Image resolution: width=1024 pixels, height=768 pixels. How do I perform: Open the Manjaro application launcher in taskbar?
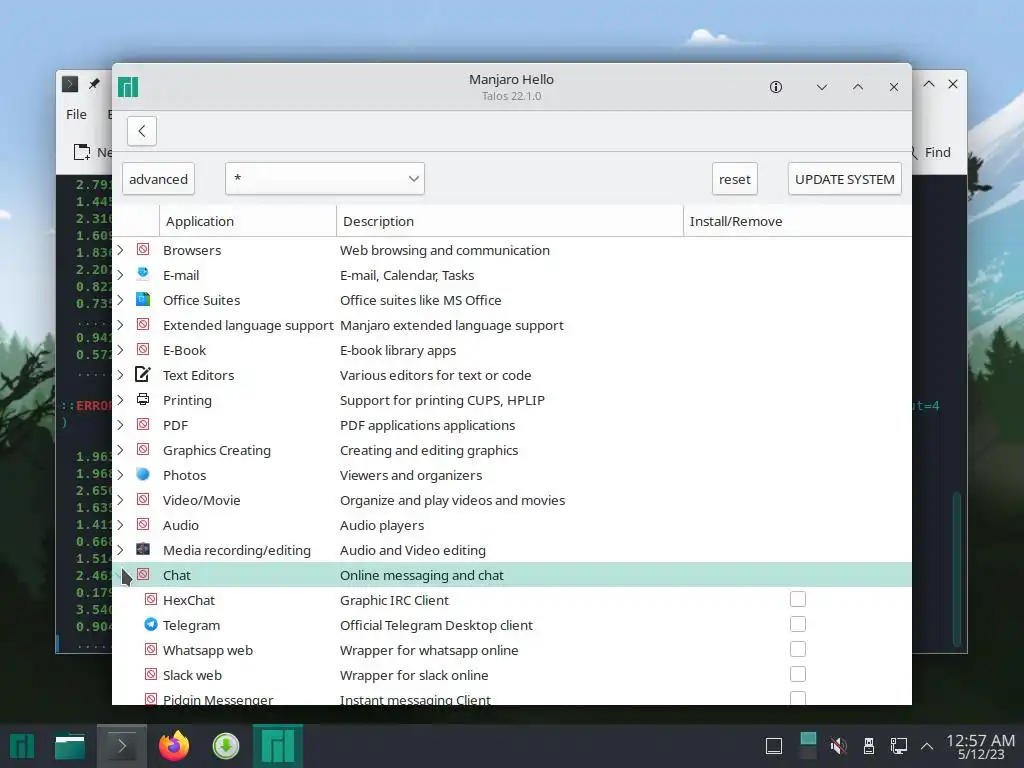[22, 746]
